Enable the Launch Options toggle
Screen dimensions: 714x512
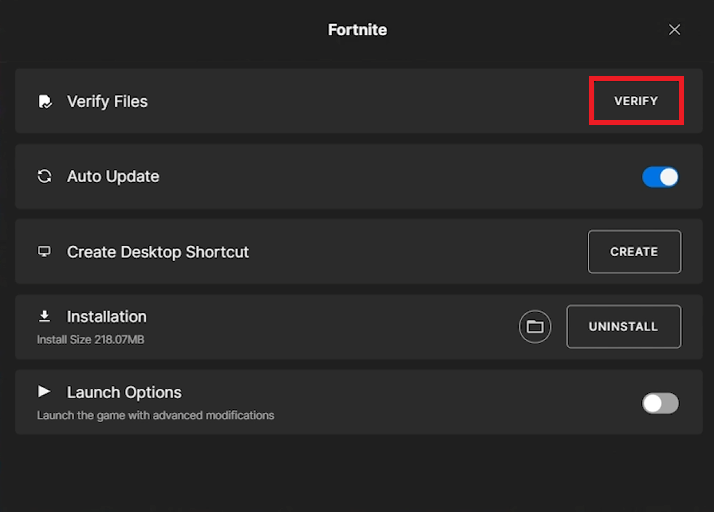tap(660, 403)
